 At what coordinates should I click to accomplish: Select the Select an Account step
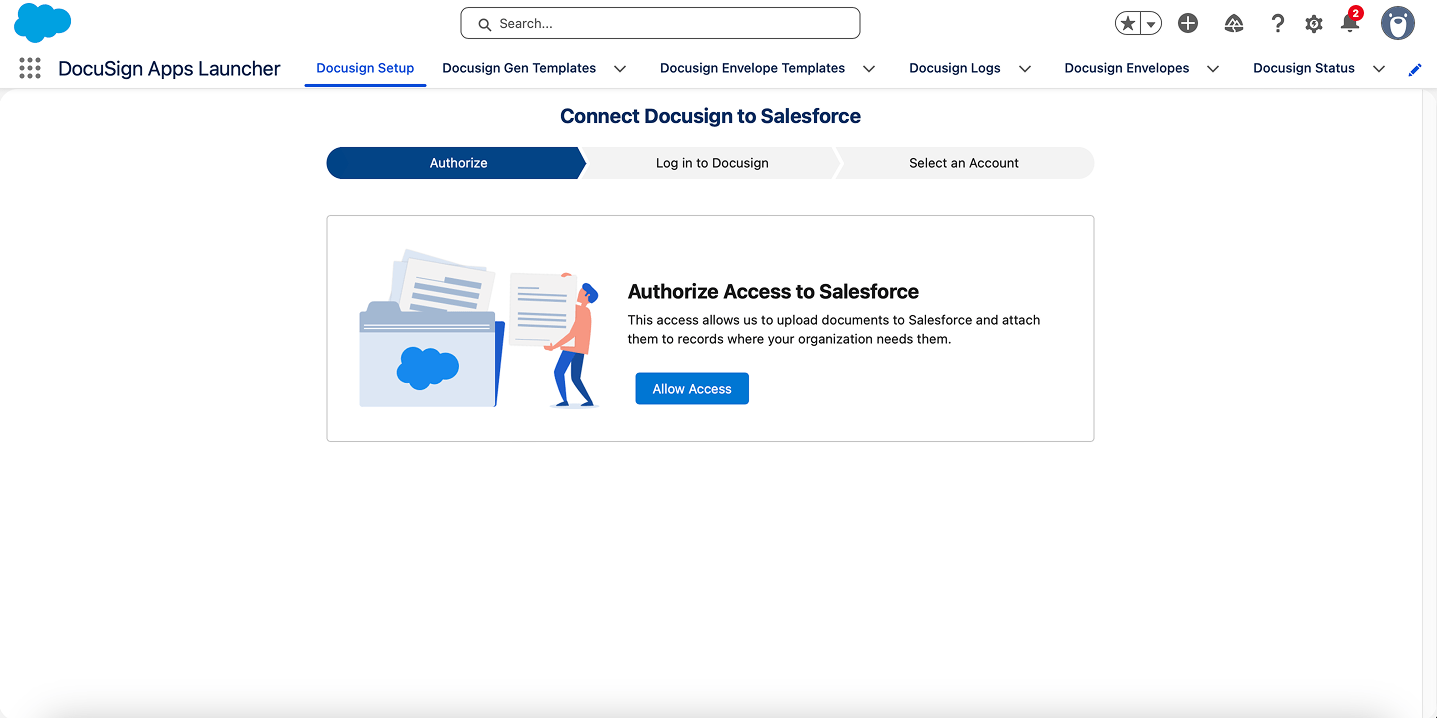(x=964, y=163)
